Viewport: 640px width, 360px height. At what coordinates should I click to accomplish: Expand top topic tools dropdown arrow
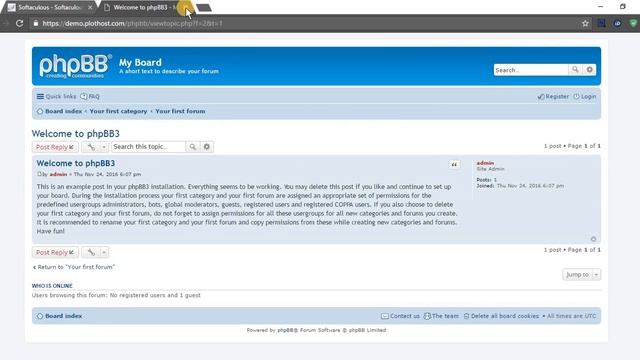[104, 147]
